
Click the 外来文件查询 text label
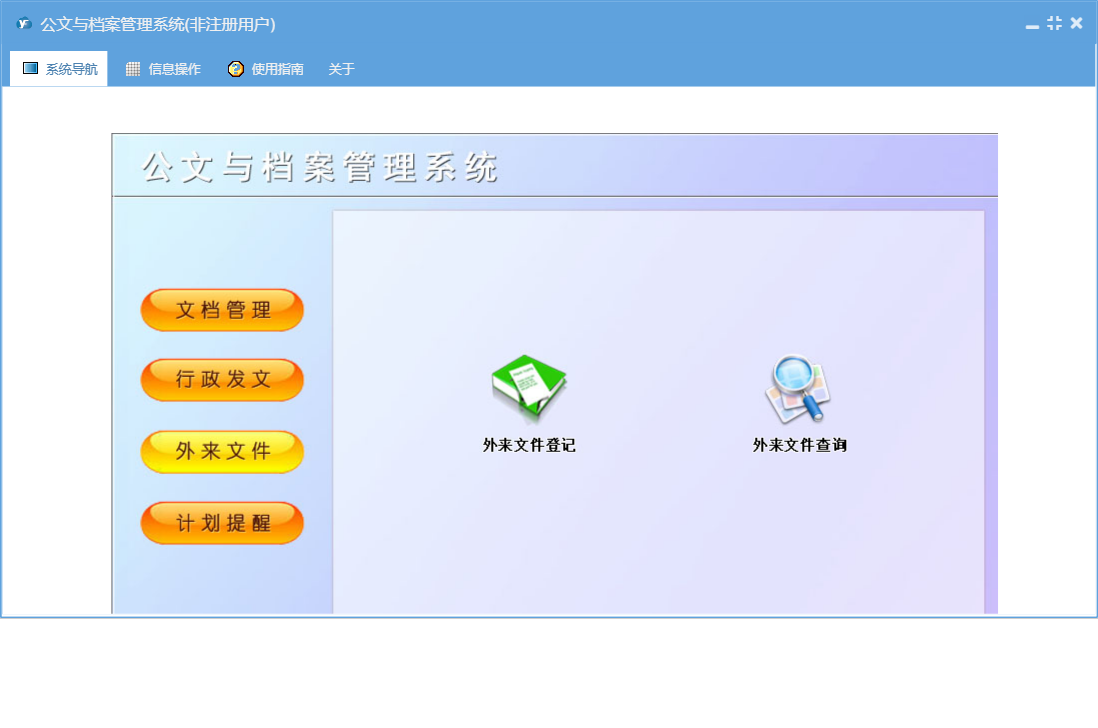799,446
